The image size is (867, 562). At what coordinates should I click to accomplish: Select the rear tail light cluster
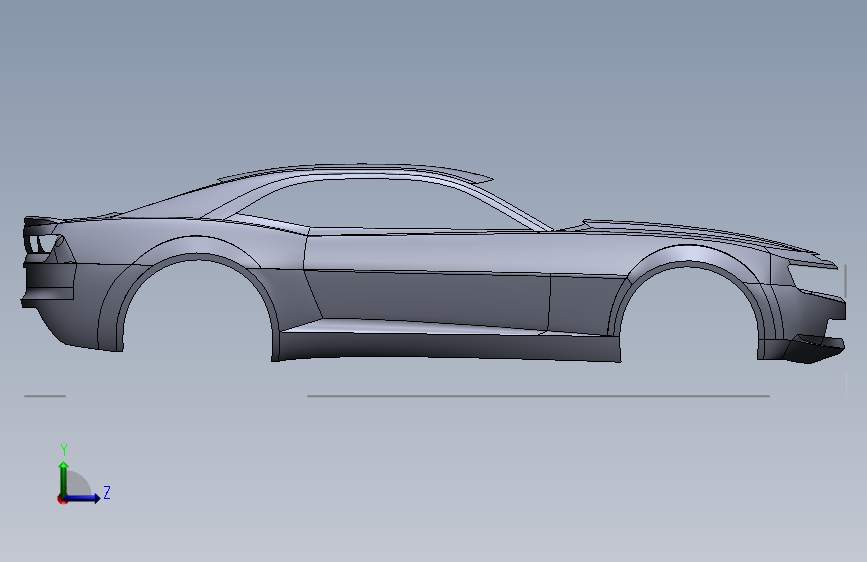pos(41,243)
